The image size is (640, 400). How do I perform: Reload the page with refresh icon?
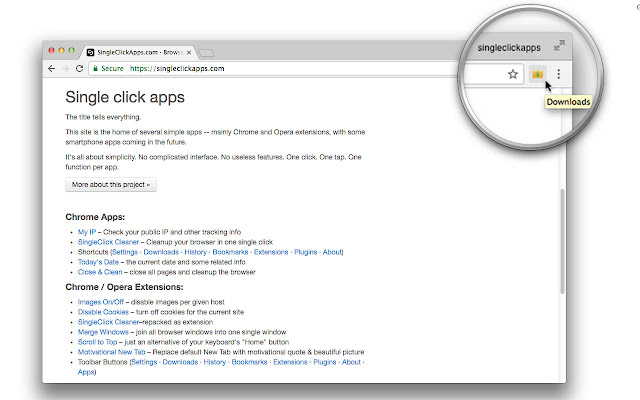pos(79,69)
